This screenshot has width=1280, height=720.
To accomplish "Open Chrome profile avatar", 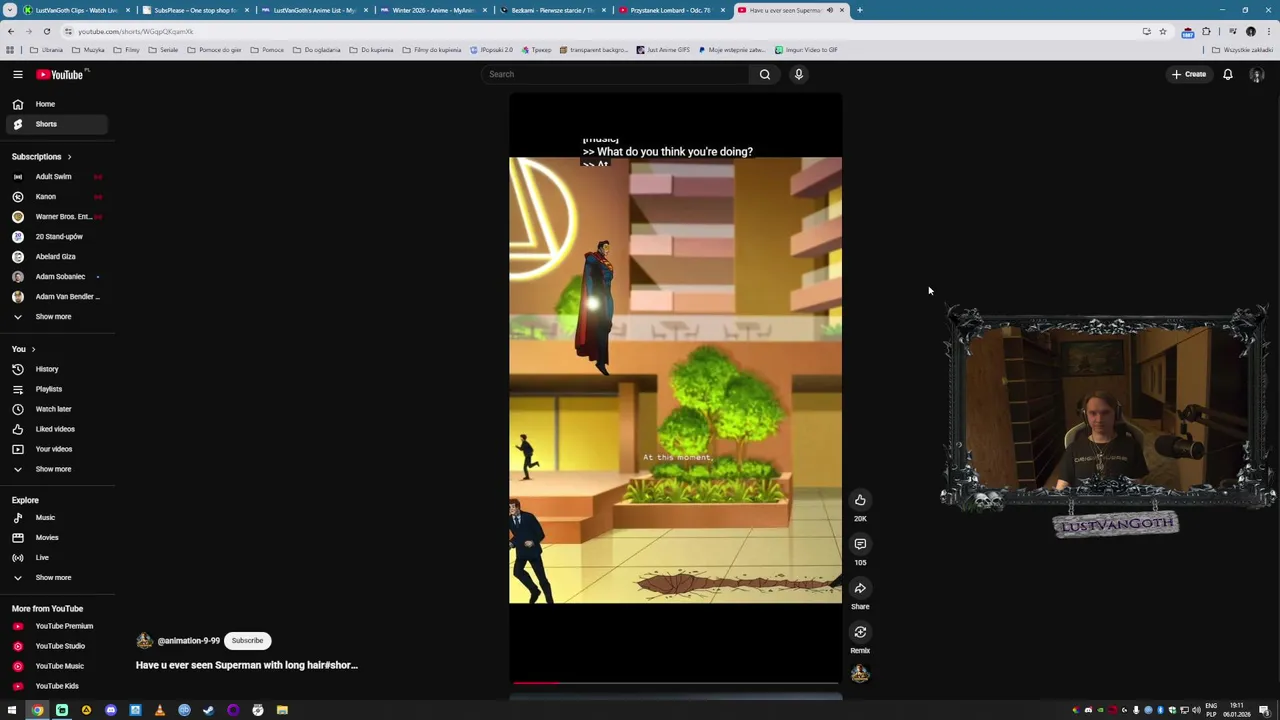I will point(1250,31).
